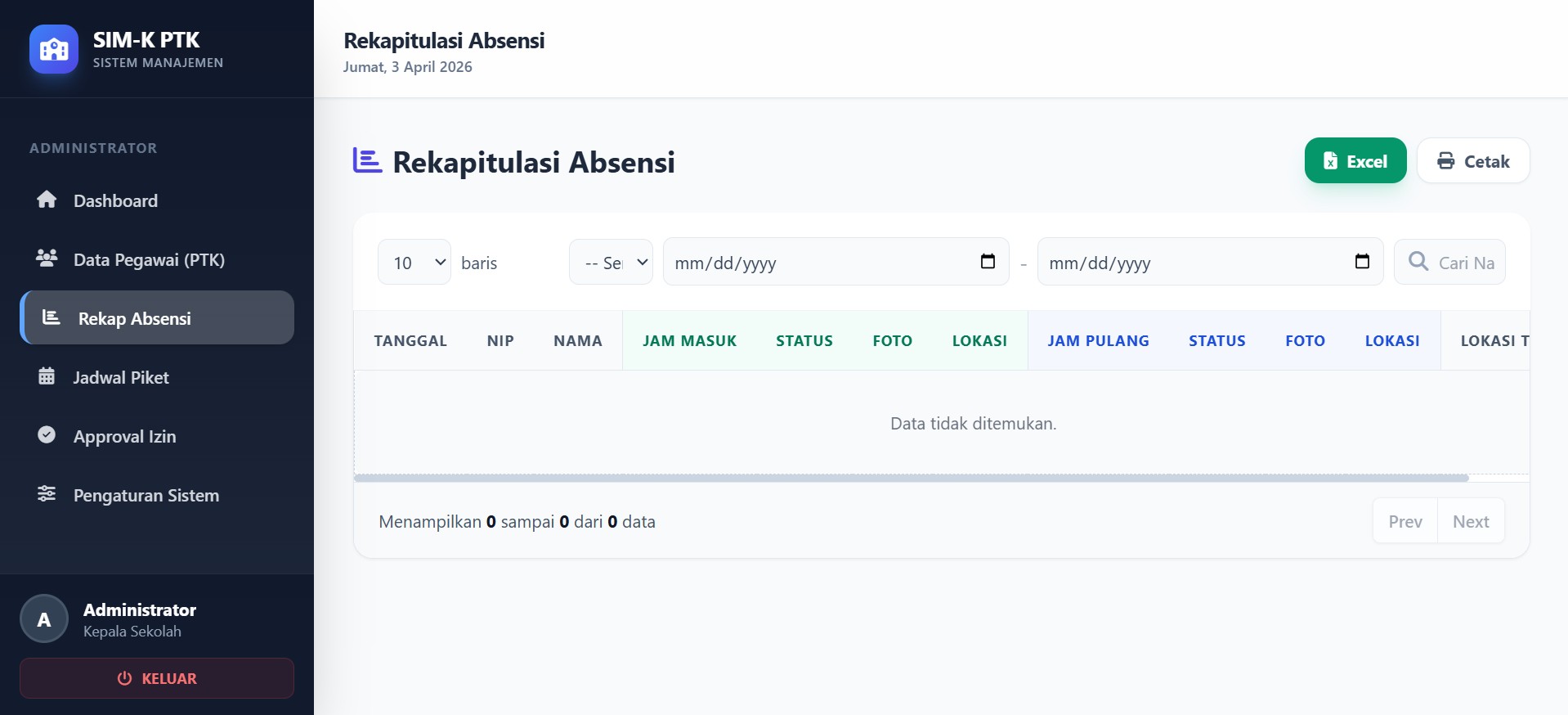This screenshot has width=1568, height=715.
Task: Click the printer icon on the Cetak button
Action: [1445, 160]
